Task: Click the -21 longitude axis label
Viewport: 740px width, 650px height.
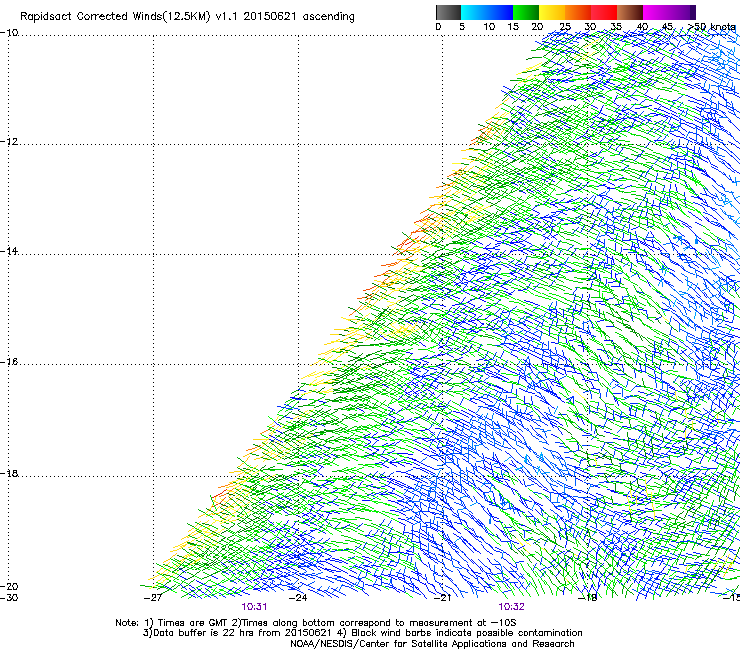Action: pyautogui.click(x=443, y=598)
